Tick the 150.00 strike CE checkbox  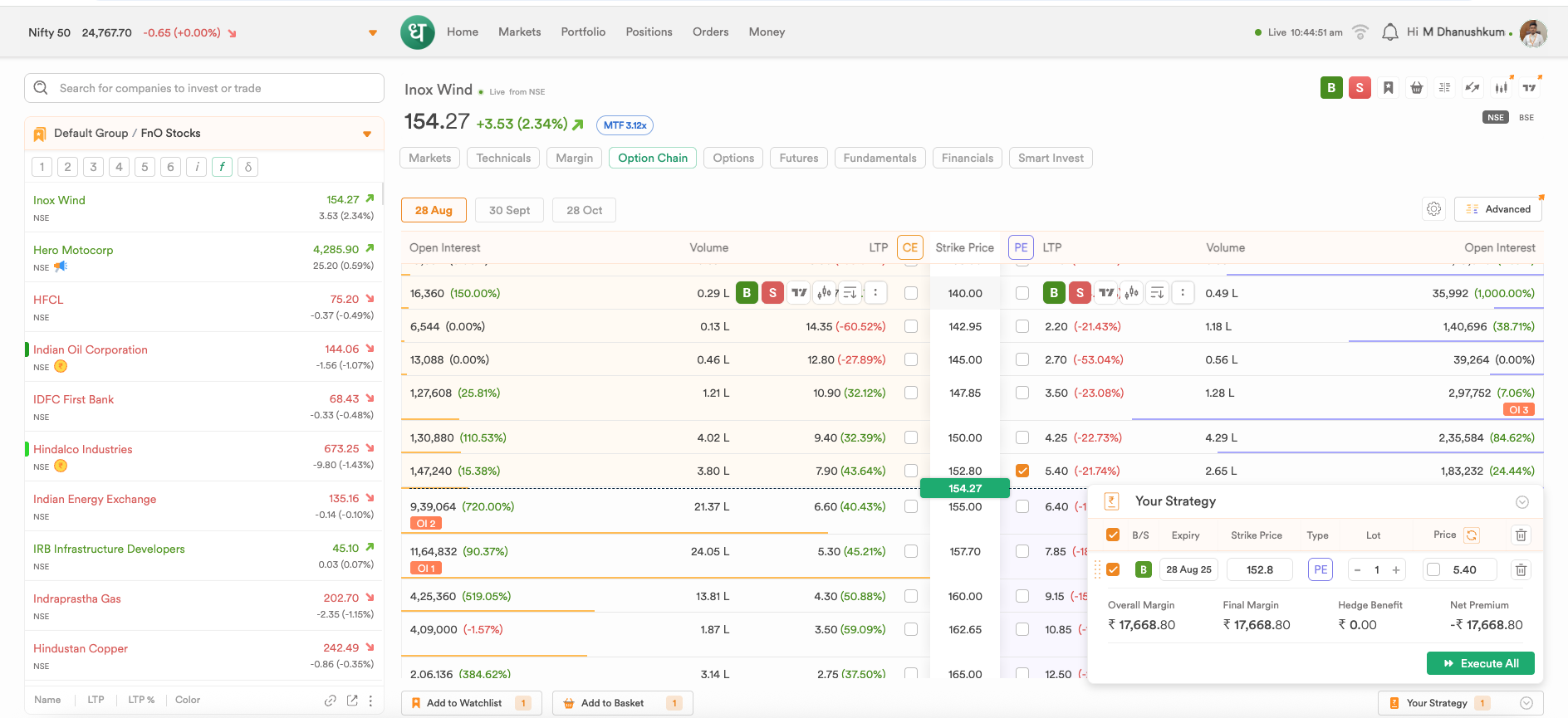[x=911, y=437]
